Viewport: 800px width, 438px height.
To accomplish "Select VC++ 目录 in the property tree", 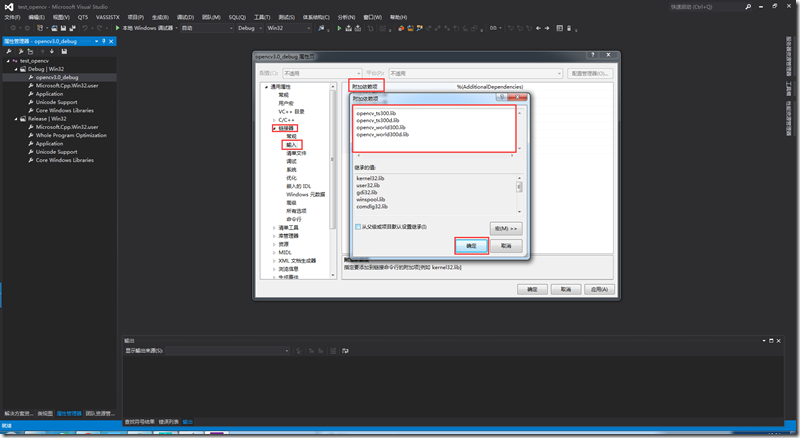I will click(x=291, y=111).
